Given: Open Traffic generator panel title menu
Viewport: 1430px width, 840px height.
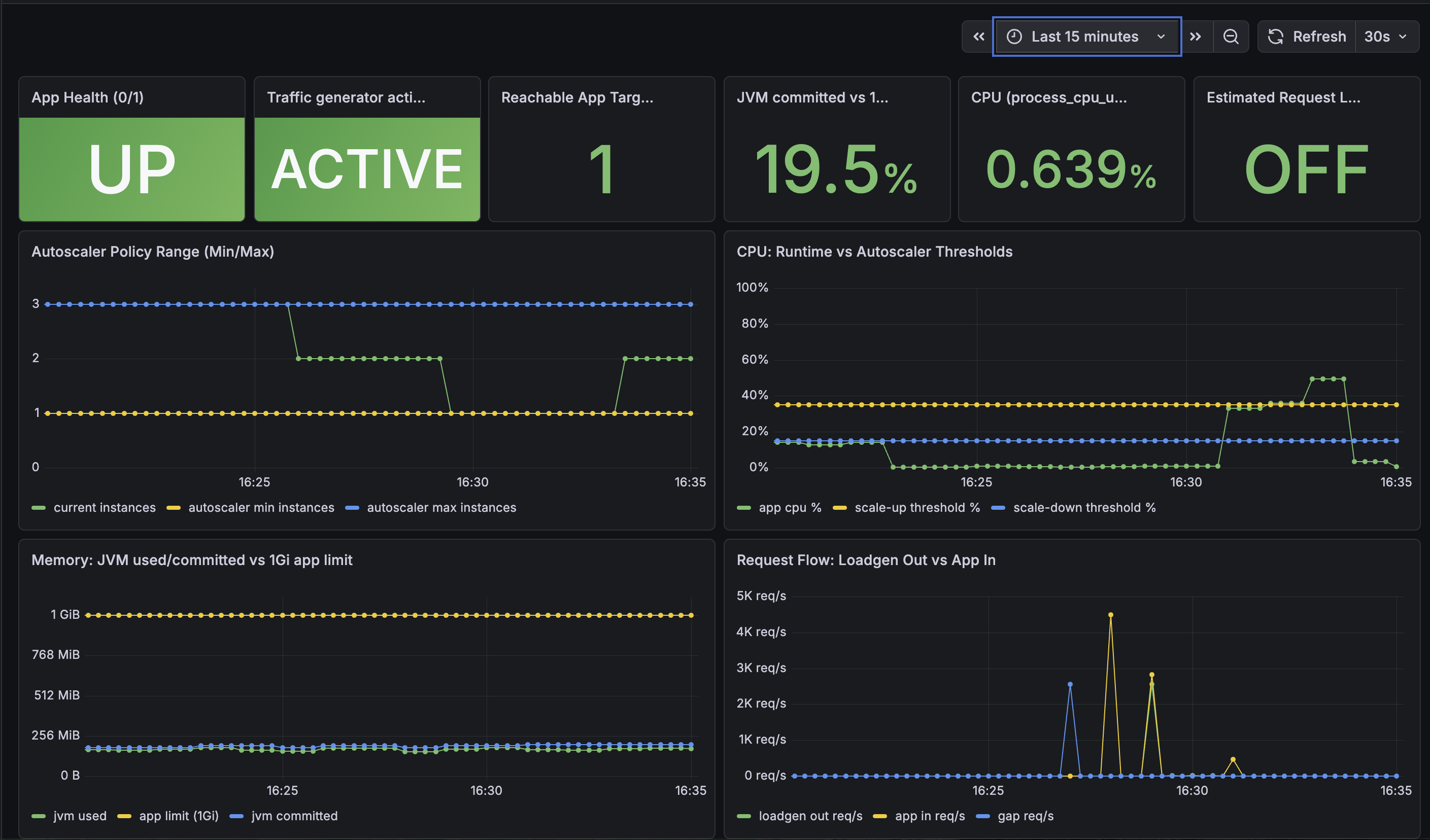Looking at the screenshot, I should 346,97.
